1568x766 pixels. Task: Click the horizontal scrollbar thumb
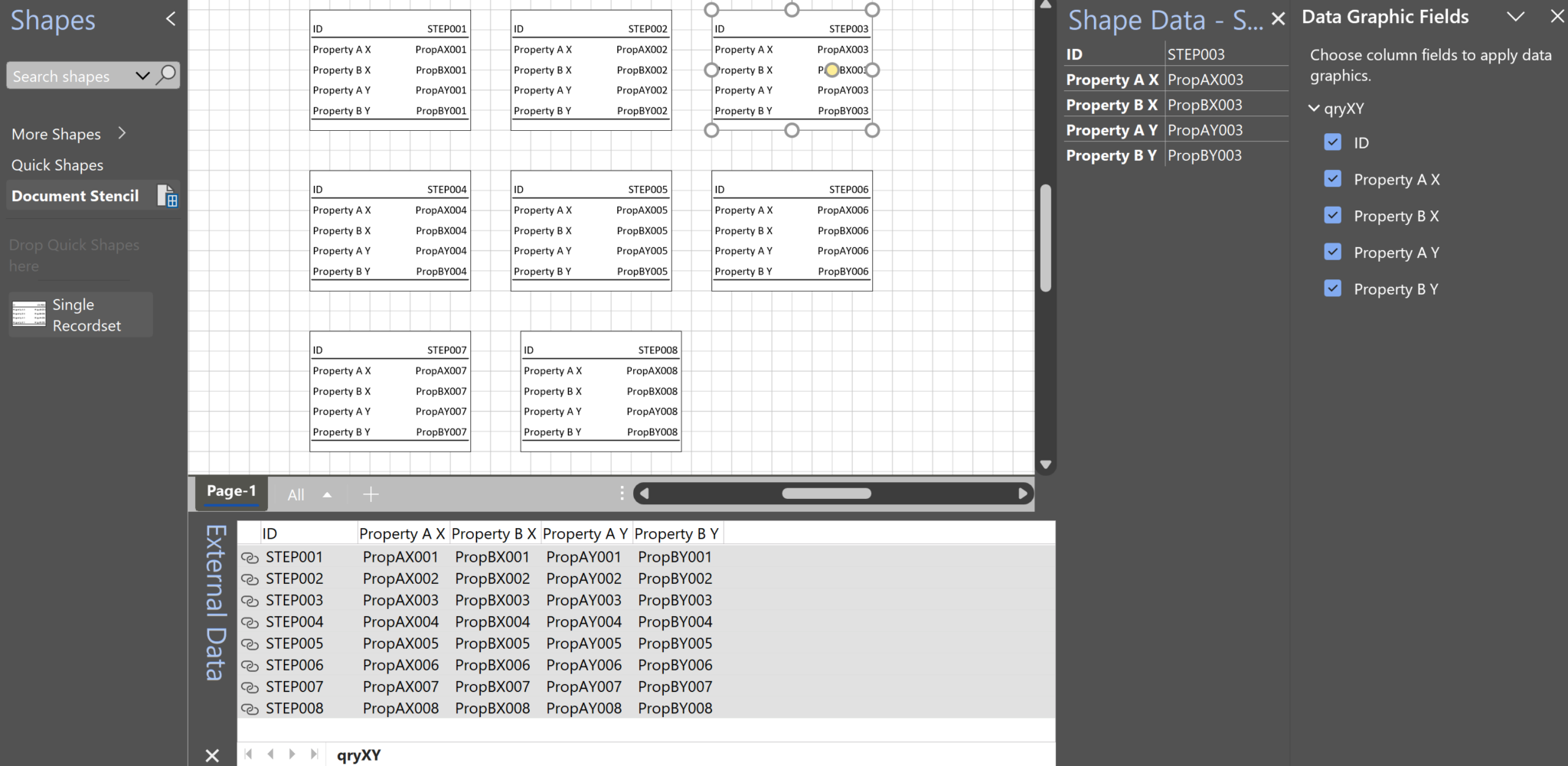(826, 494)
